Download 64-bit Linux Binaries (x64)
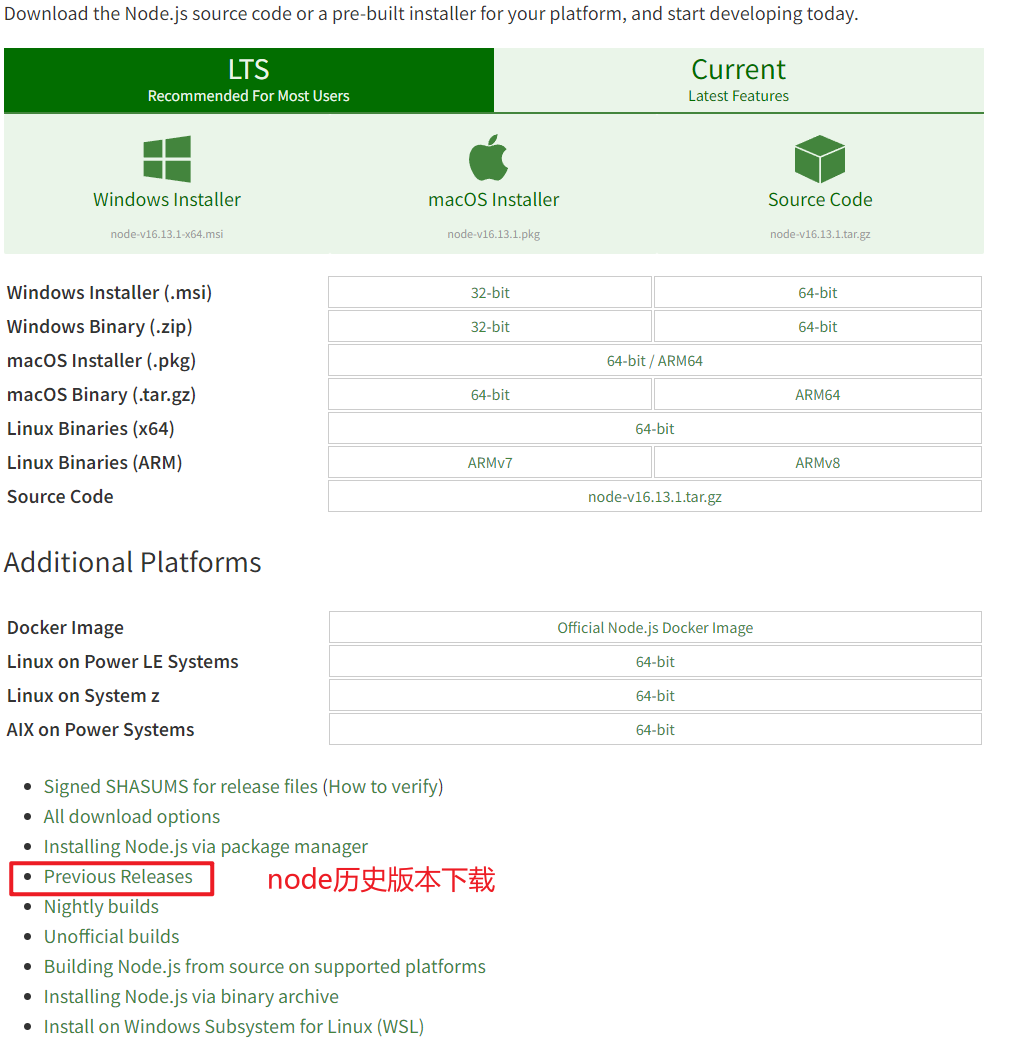Image resolution: width=1009 pixels, height=1051 pixels. pos(655,428)
